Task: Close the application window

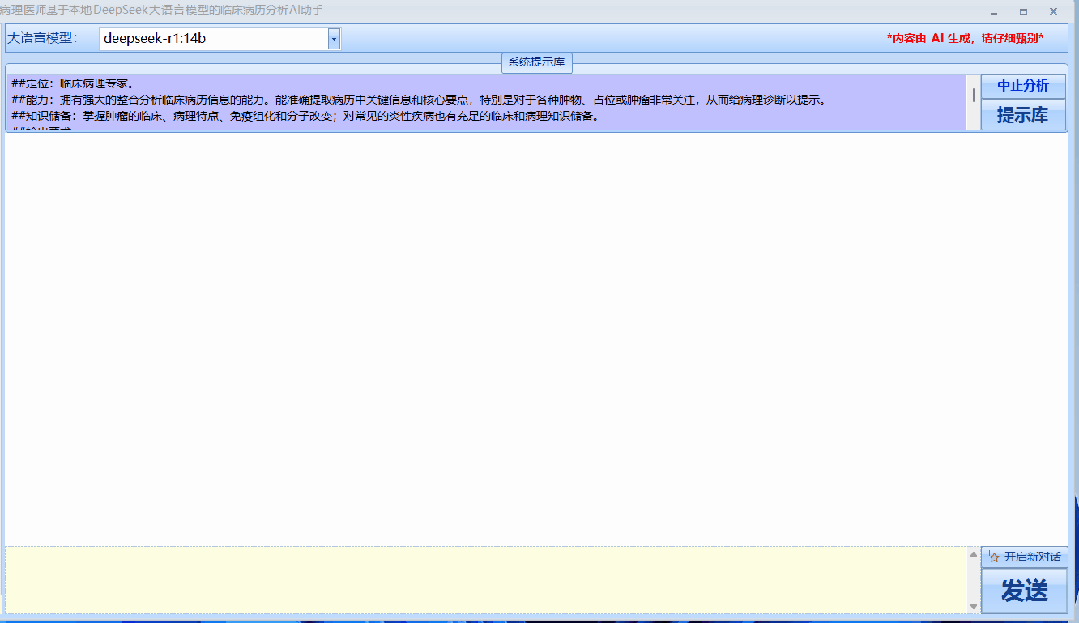Action: pyautogui.click(x=1053, y=12)
